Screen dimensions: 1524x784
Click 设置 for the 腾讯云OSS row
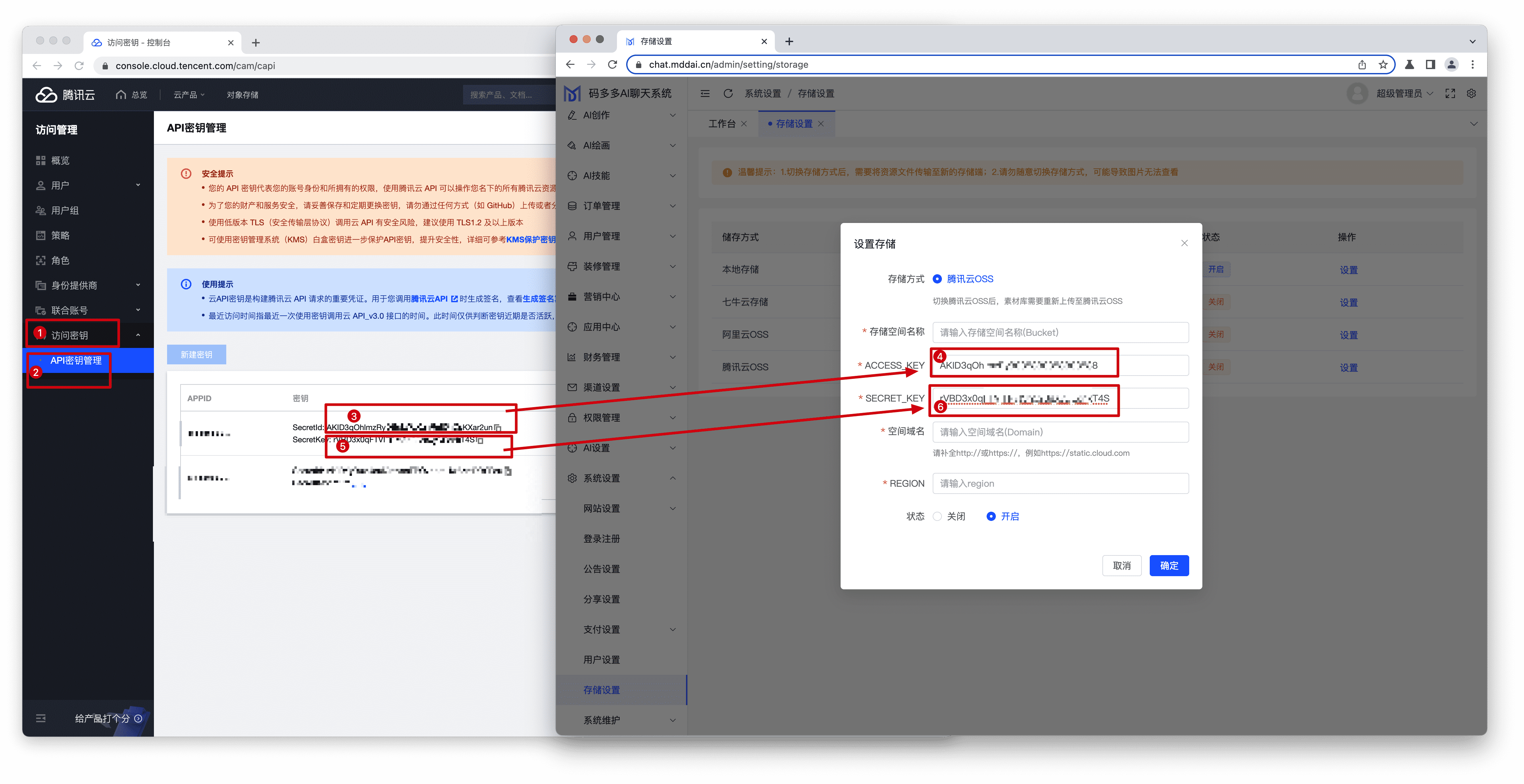click(x=1348, y=367)
